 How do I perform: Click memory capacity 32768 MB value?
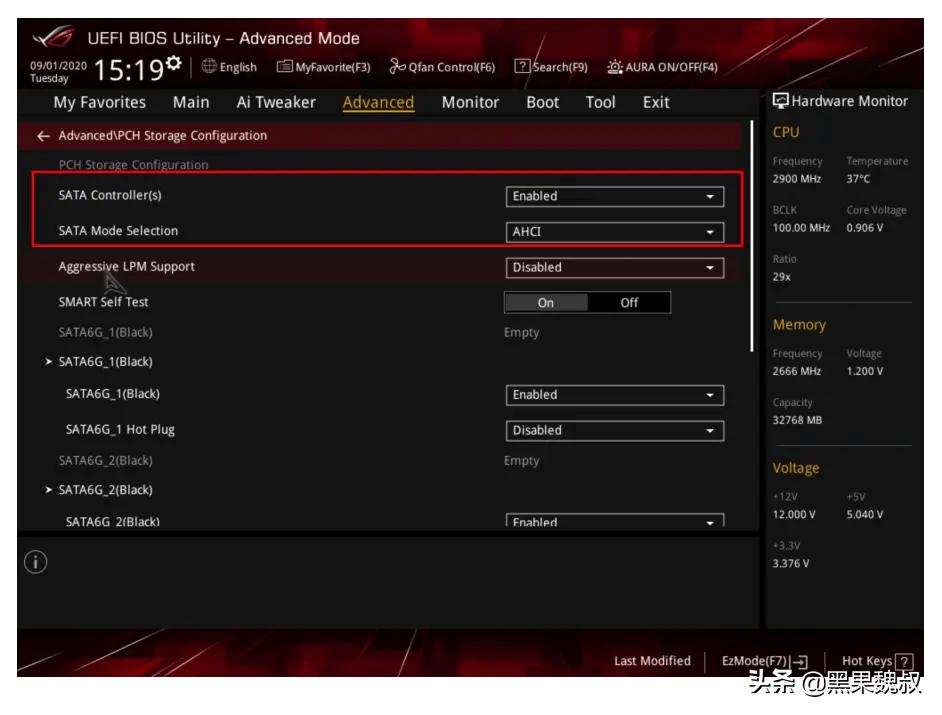pyautogui.click(x=797, y=421)
